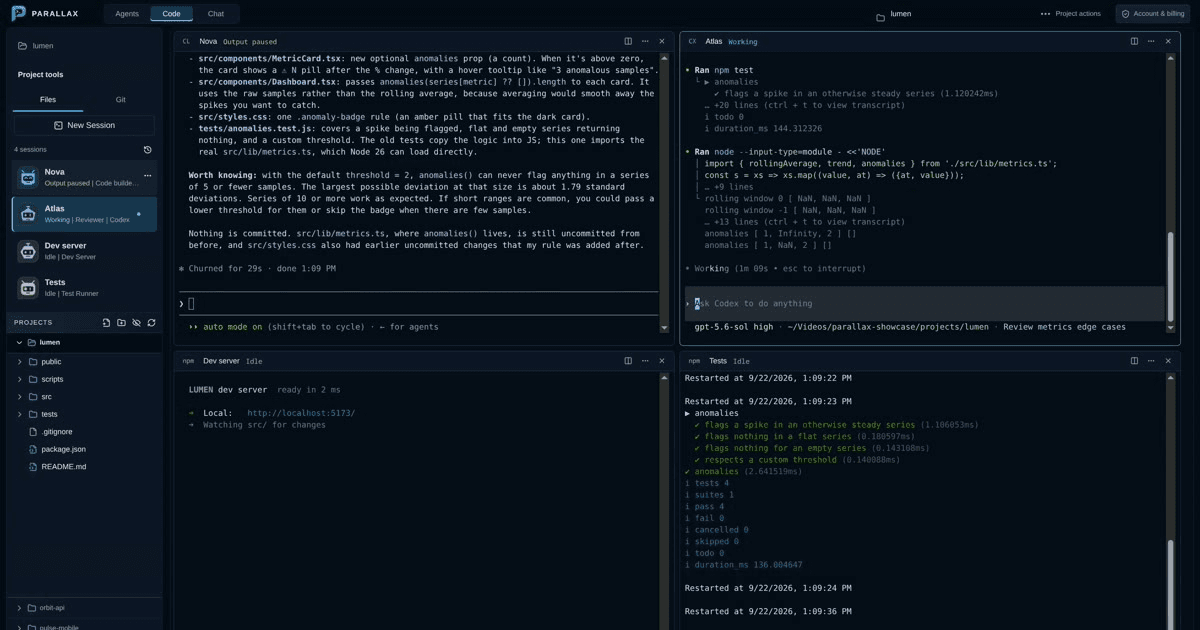Switch to the Agents tab
Screen dimensions: 1200x630
point(127,14)
